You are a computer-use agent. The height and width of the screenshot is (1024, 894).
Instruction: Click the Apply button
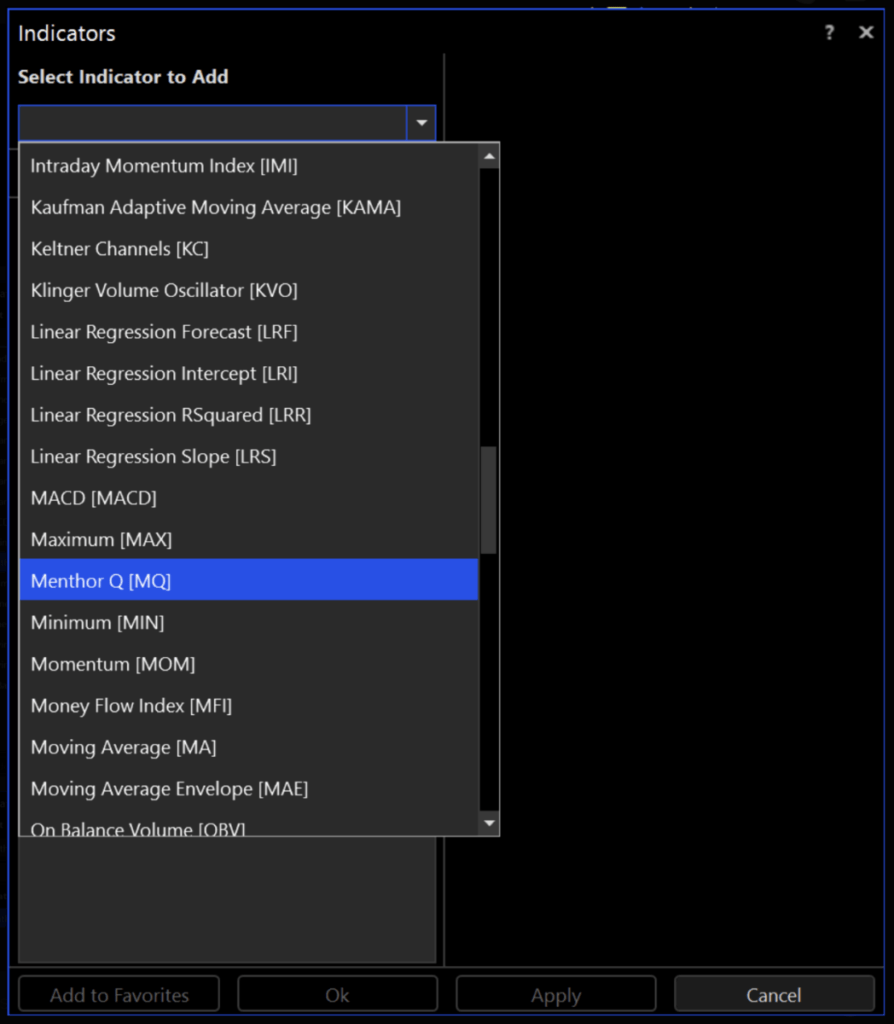pos(555,993)
